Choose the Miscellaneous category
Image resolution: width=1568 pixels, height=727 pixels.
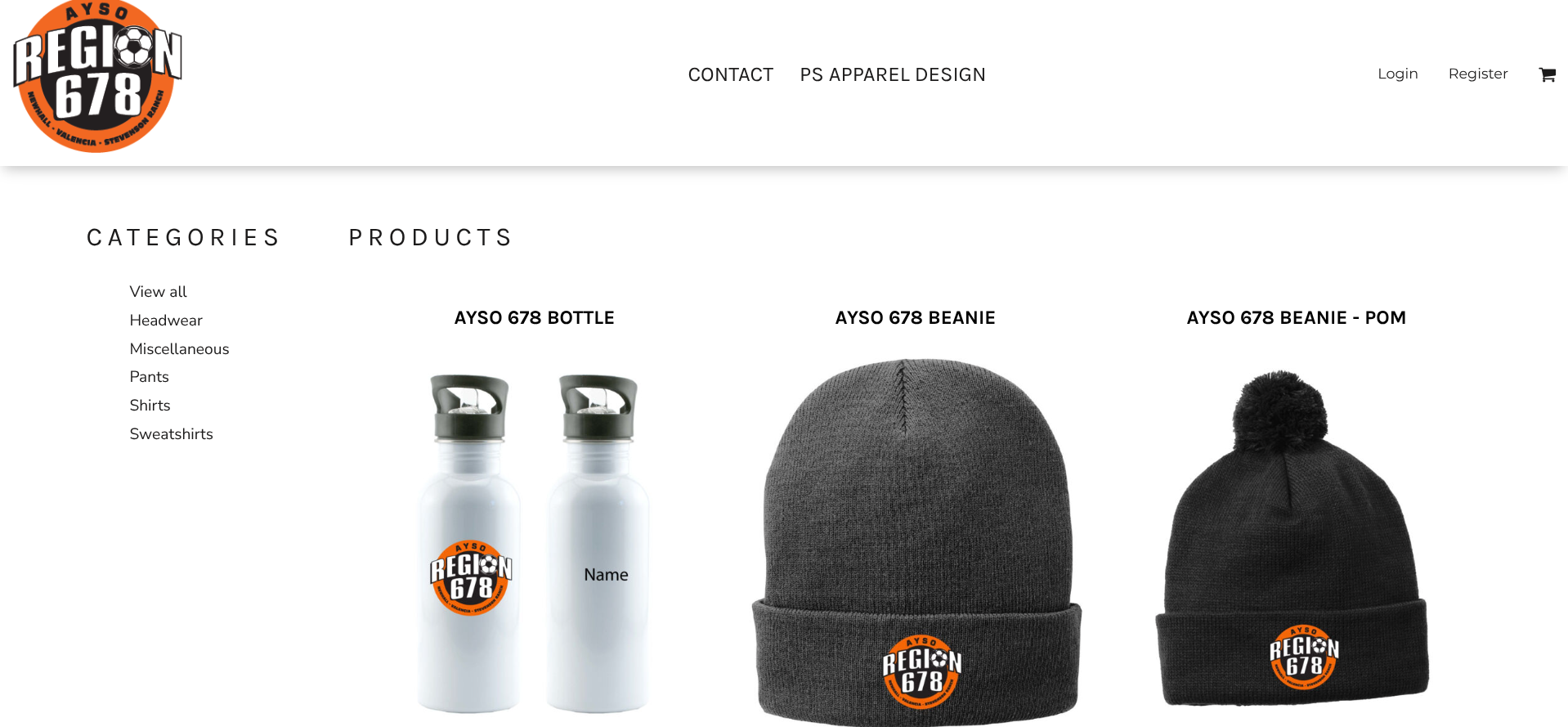179,349
